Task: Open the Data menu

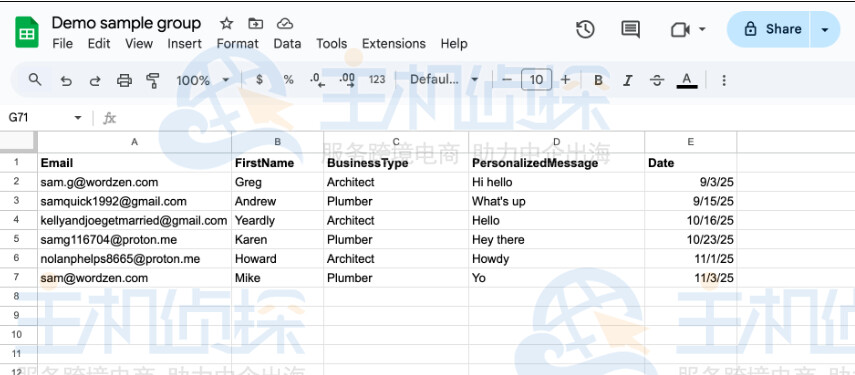Action: [287, 44]
